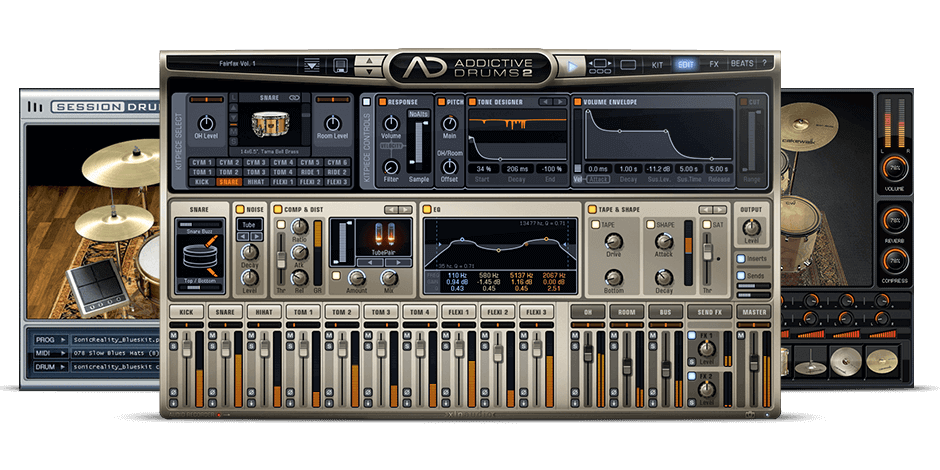Click the window layout selector icon
940x470 pixels.
click(601, 66)
